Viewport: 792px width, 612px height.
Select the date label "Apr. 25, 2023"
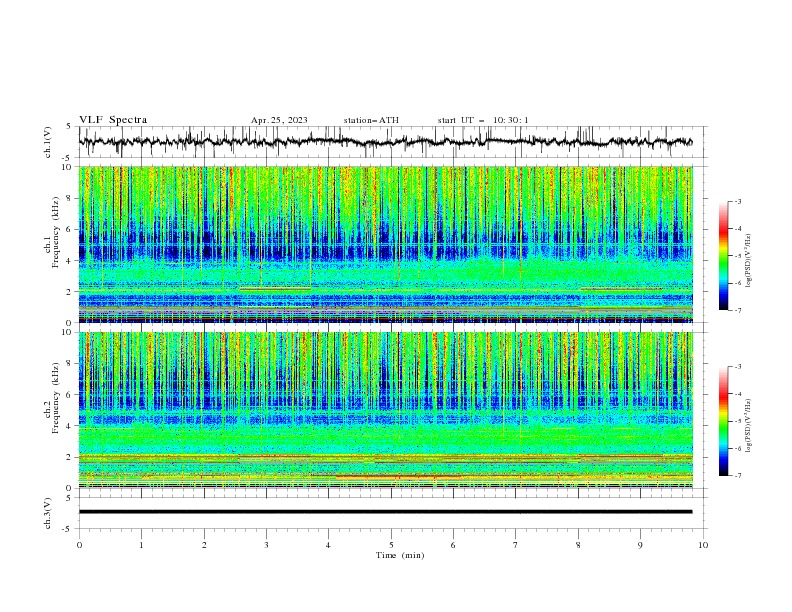[279, 120]
